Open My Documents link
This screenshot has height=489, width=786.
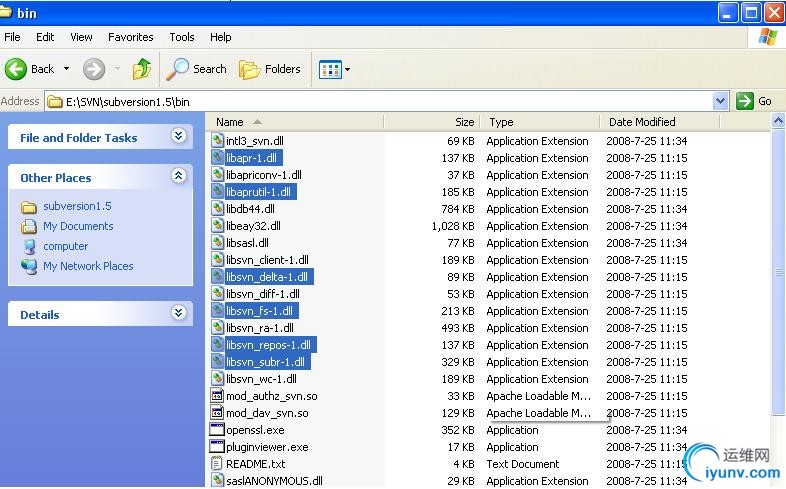click(x=78, y=226)
